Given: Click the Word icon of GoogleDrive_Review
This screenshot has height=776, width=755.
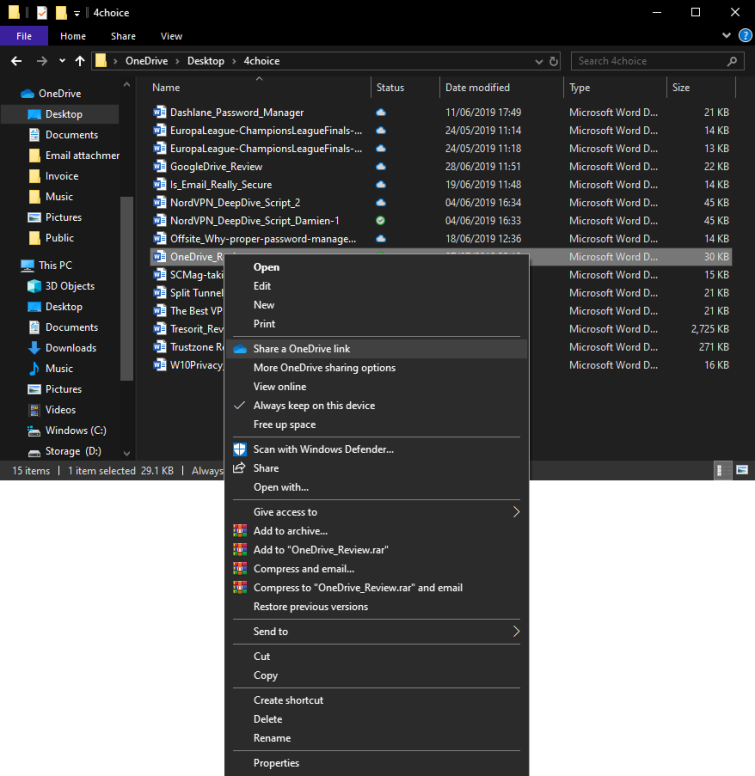Looking at the screenshot, I should tap(159, 166).
